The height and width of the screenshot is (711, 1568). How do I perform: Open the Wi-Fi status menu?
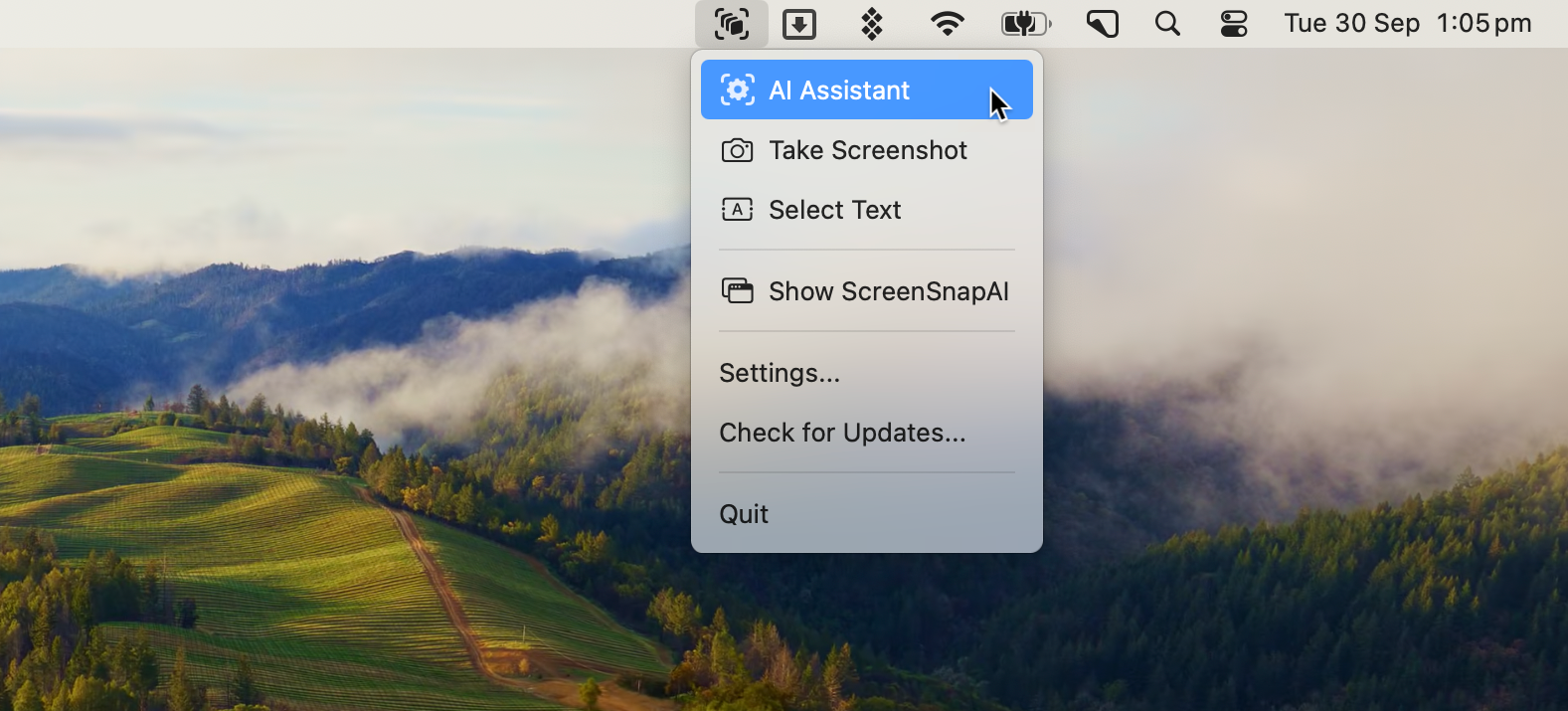click(x=947, y=24)
